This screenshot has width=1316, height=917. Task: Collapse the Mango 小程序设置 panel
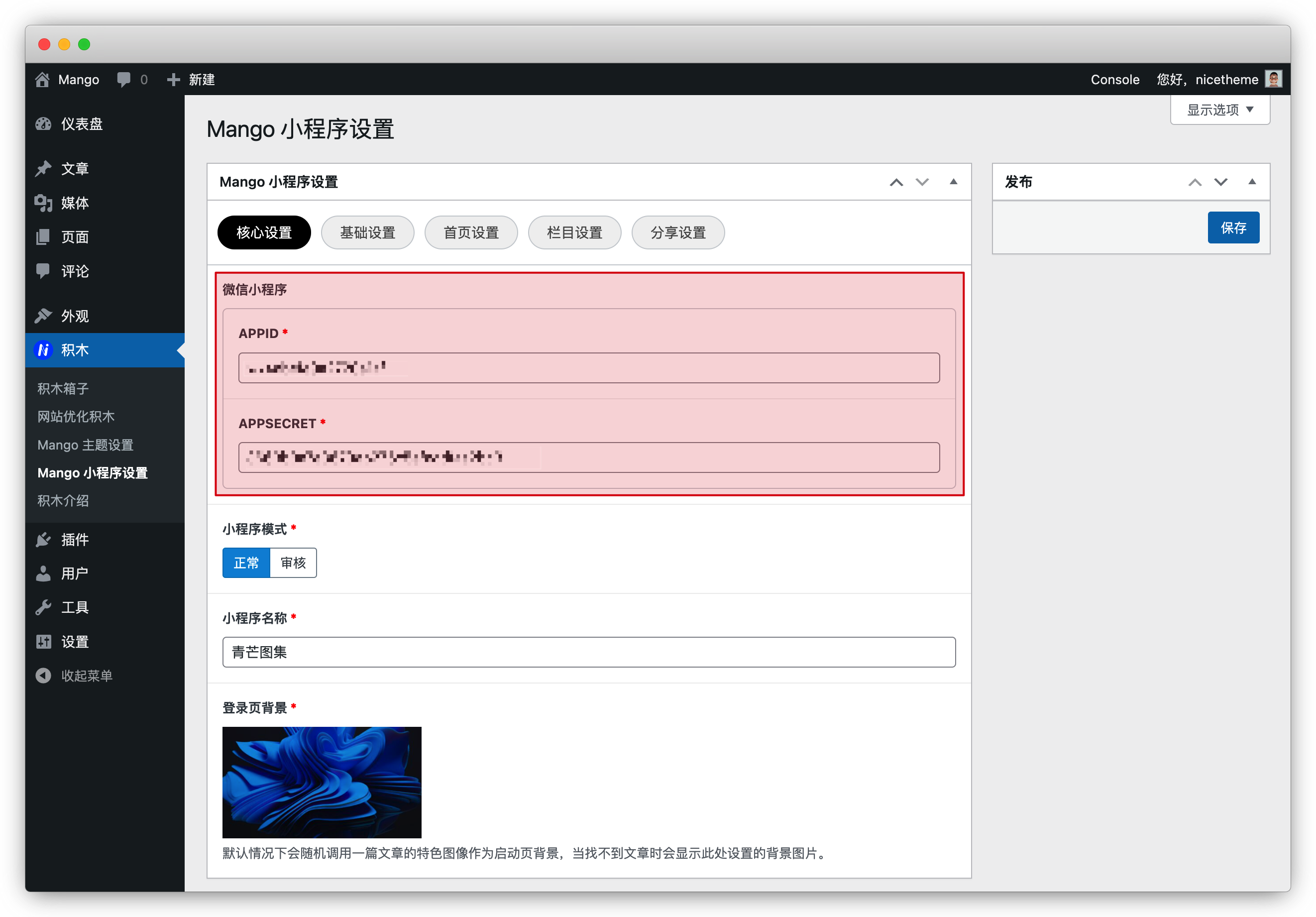coord(954,182)
